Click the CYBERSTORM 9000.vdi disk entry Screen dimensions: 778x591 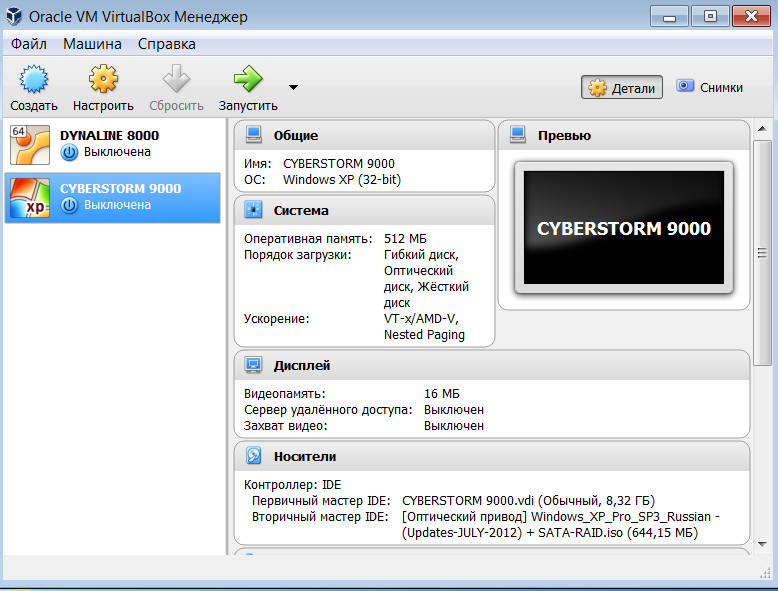pos(528,501)
